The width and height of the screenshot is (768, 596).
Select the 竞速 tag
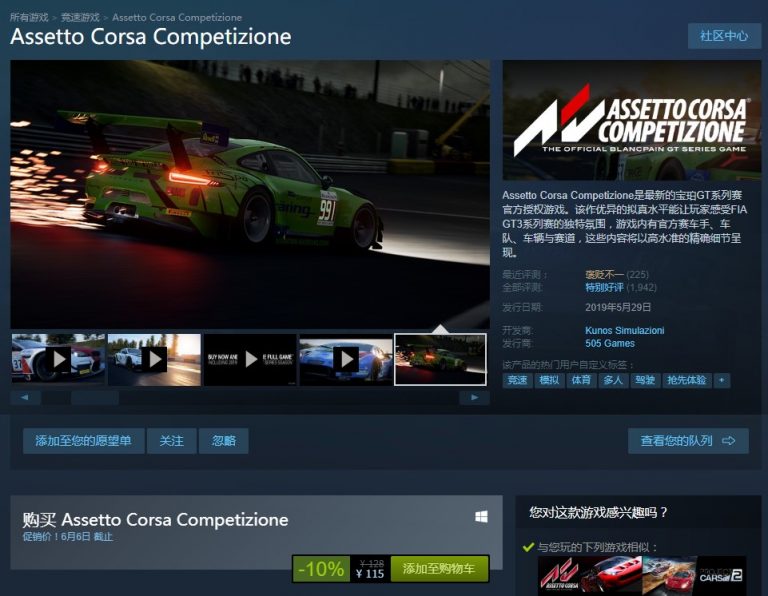point(517,380)
